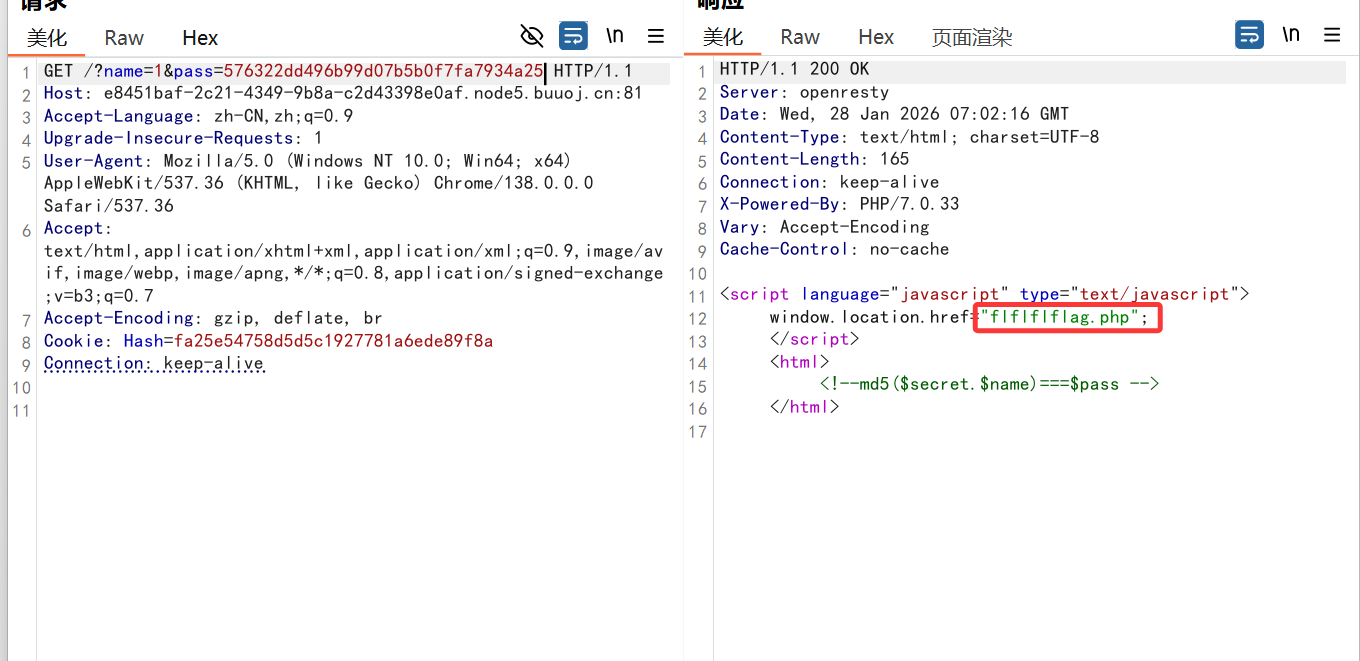Open the request panel hamburger menu

coord(656,36)
